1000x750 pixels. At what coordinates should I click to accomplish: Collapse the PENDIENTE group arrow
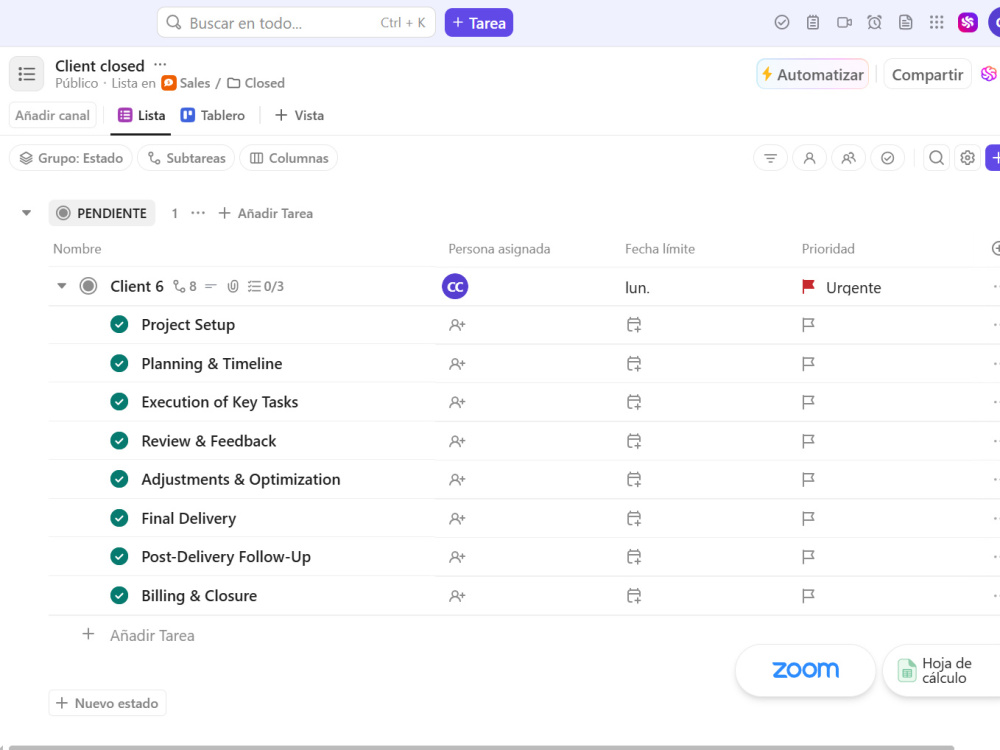coord(26,213)
